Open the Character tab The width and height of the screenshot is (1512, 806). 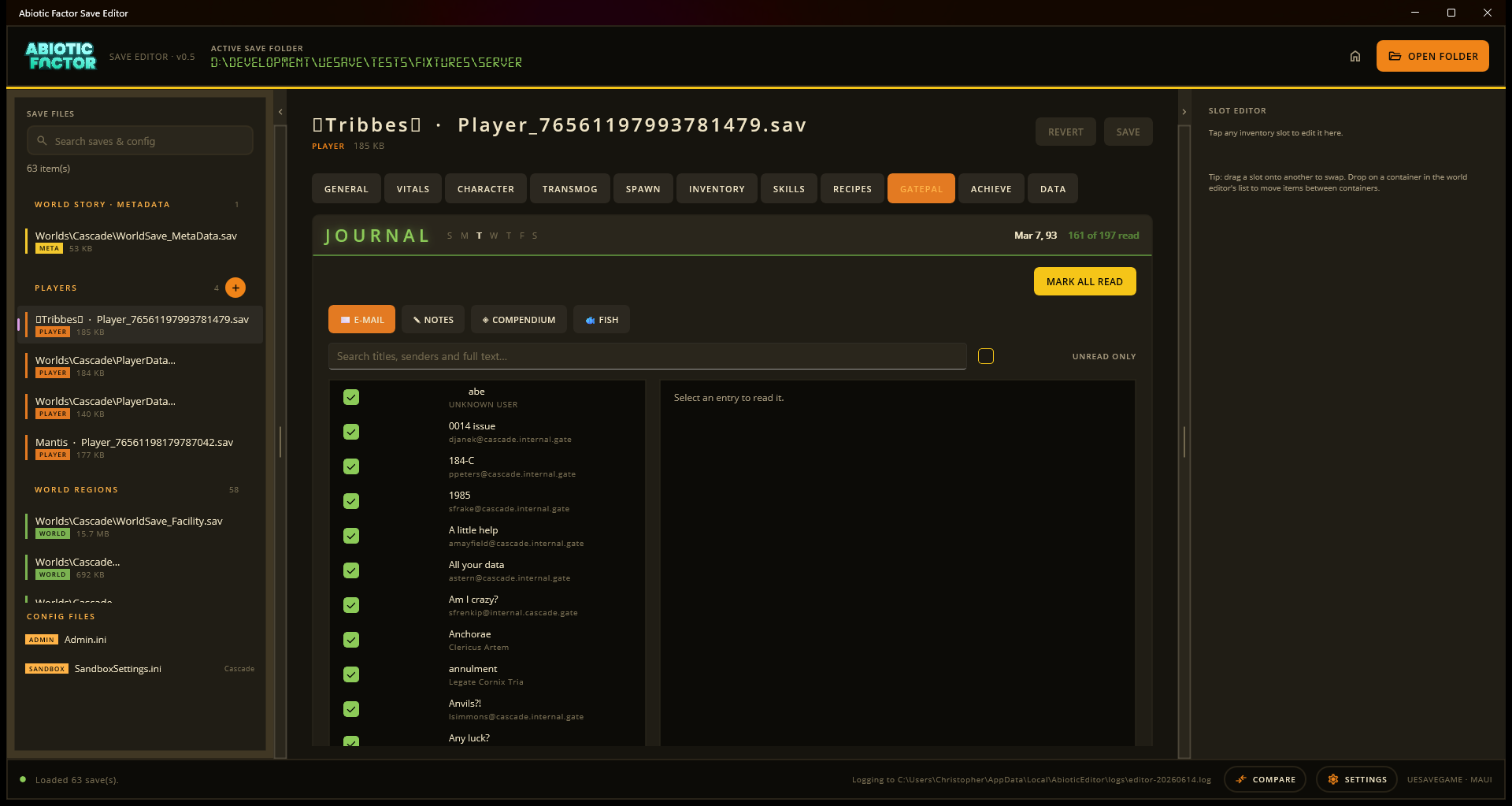coord(486,188)
